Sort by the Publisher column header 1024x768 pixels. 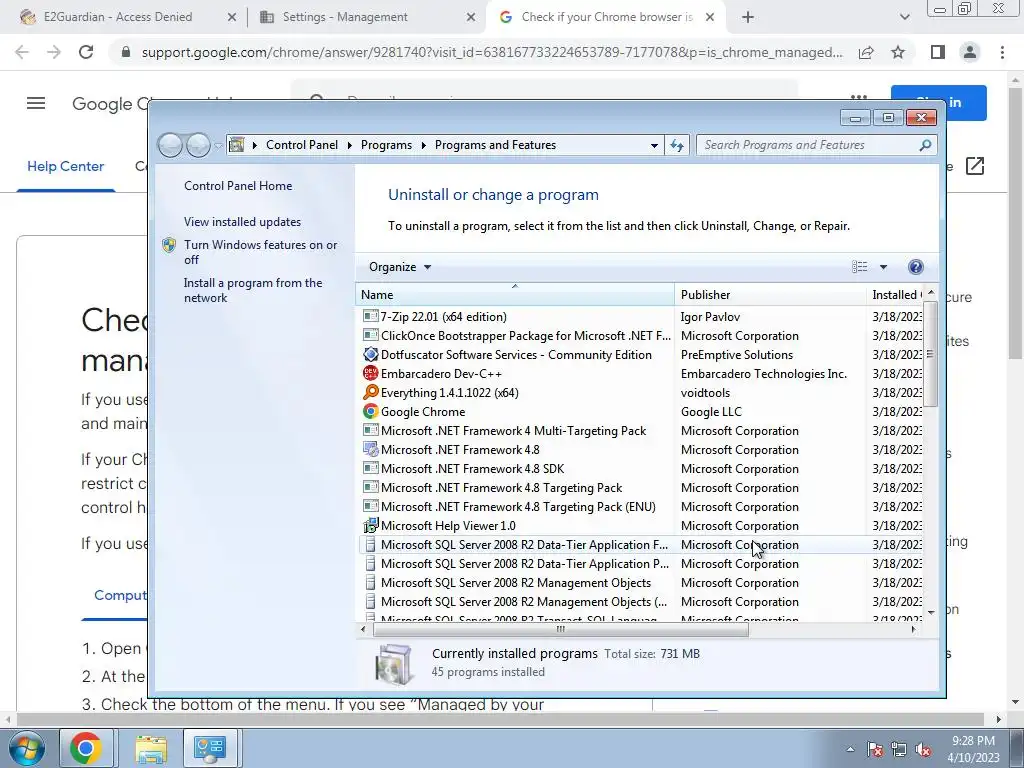(x=771, y=295)
